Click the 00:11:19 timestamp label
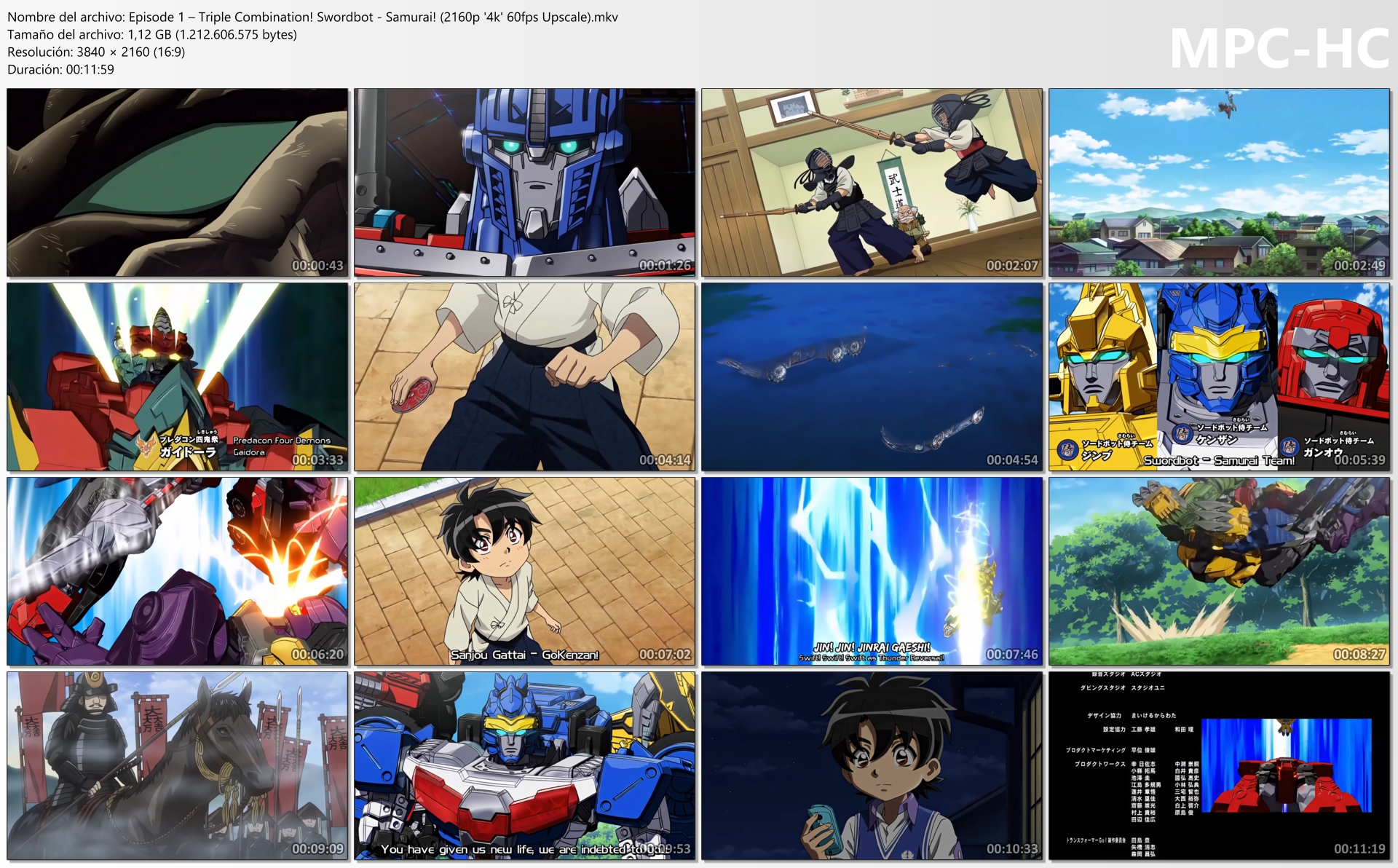This screenshot has width=1398, height=868. click(x=1359, y=849)
